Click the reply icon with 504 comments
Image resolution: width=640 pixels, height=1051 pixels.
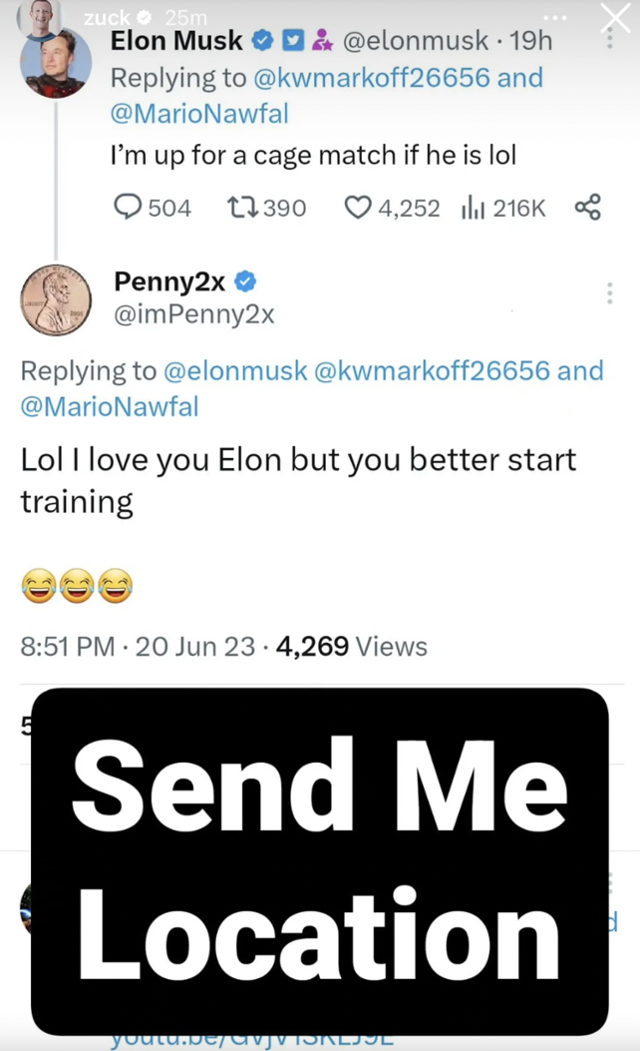tap(128, 207)
